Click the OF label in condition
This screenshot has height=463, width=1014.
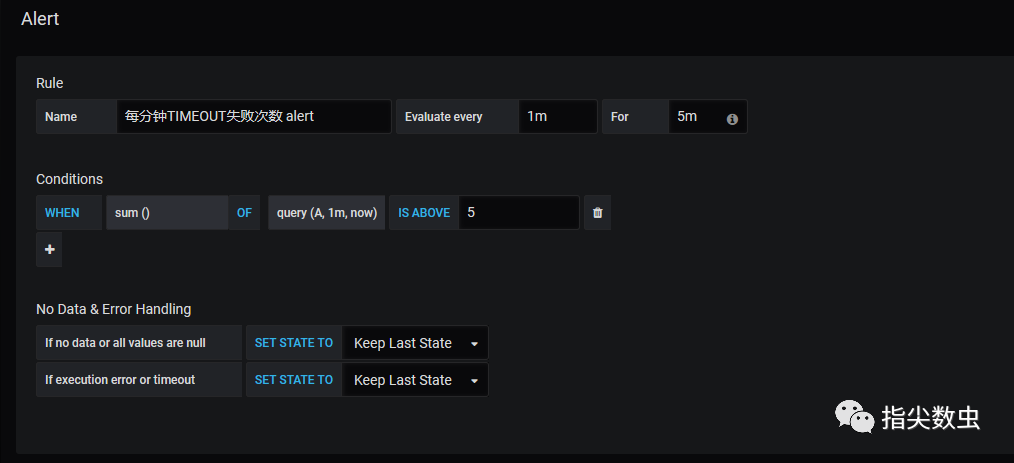pos(244,213)
